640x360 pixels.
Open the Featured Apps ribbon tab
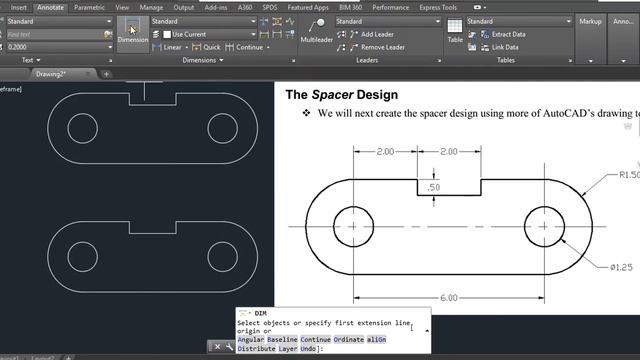point(308,7)
